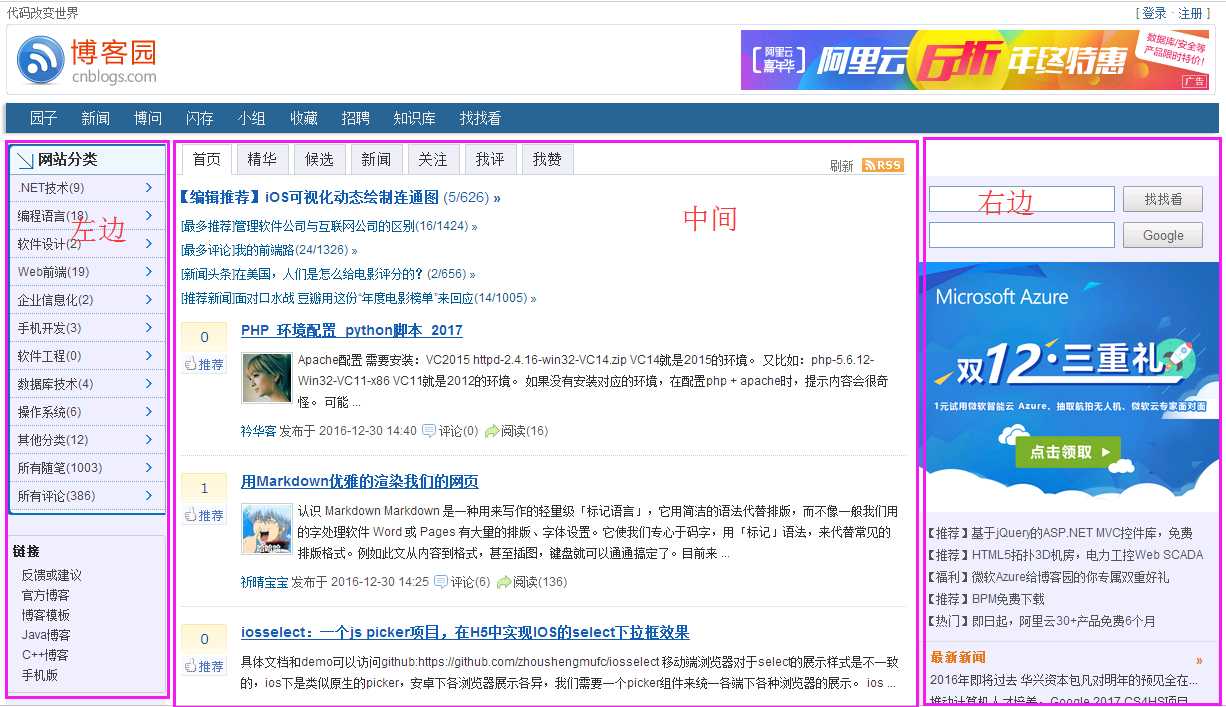Go to 找找看 in navigation bar
The image size is (1226, 707).
(x=480, y=118)
